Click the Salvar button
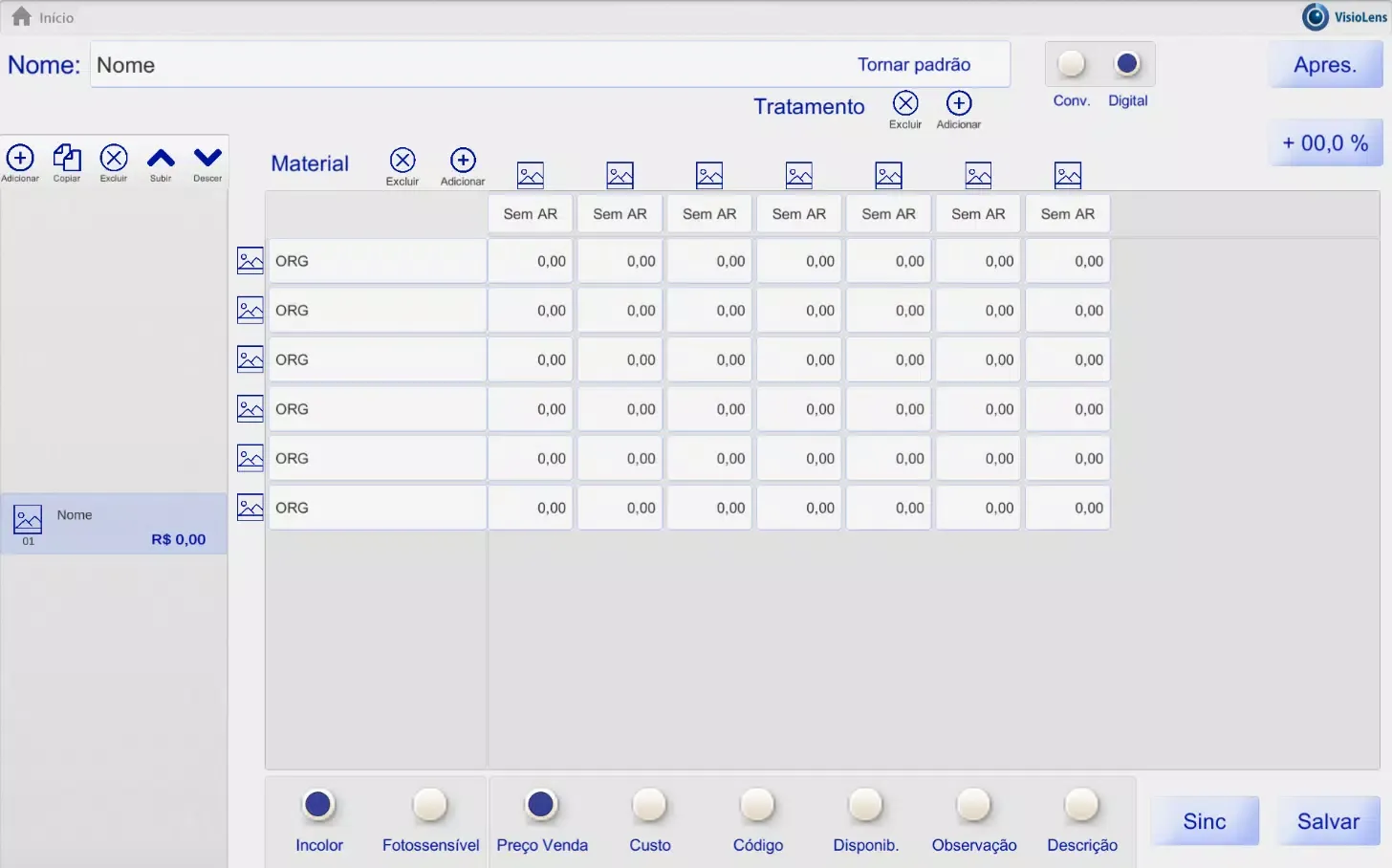This screenshot has height=868, width=1392. click(x=1327, y=820)
